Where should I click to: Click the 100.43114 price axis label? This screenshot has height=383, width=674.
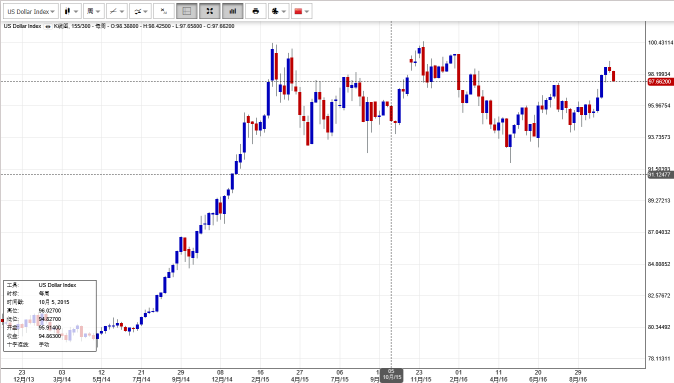click(x=660, y=43)
